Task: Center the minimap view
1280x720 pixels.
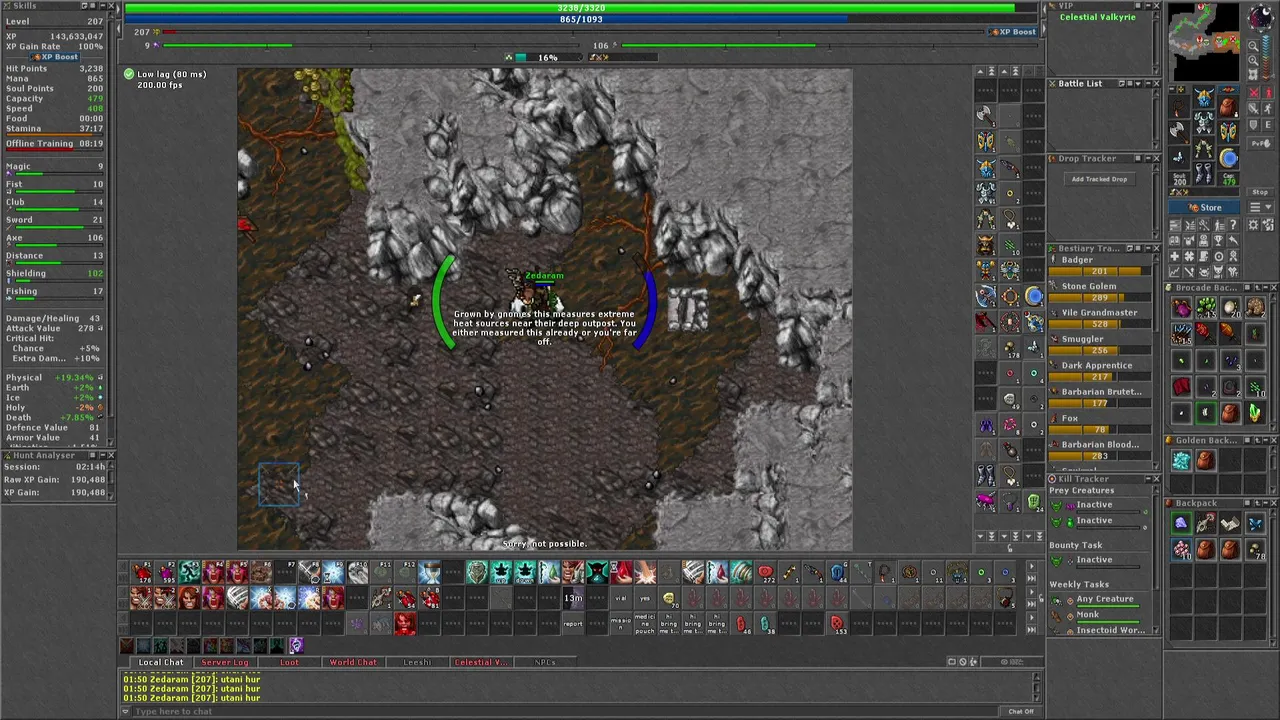Action: 1253,74
